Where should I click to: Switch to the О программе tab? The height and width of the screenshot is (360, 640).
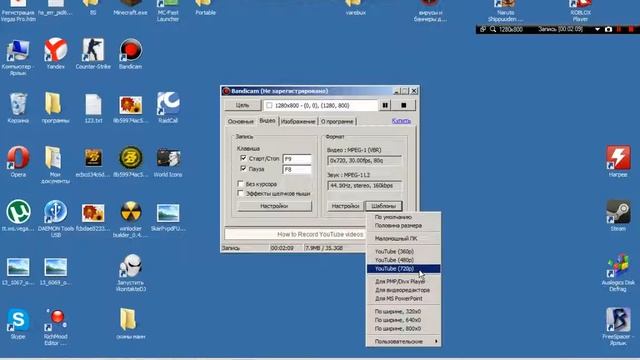337,121
